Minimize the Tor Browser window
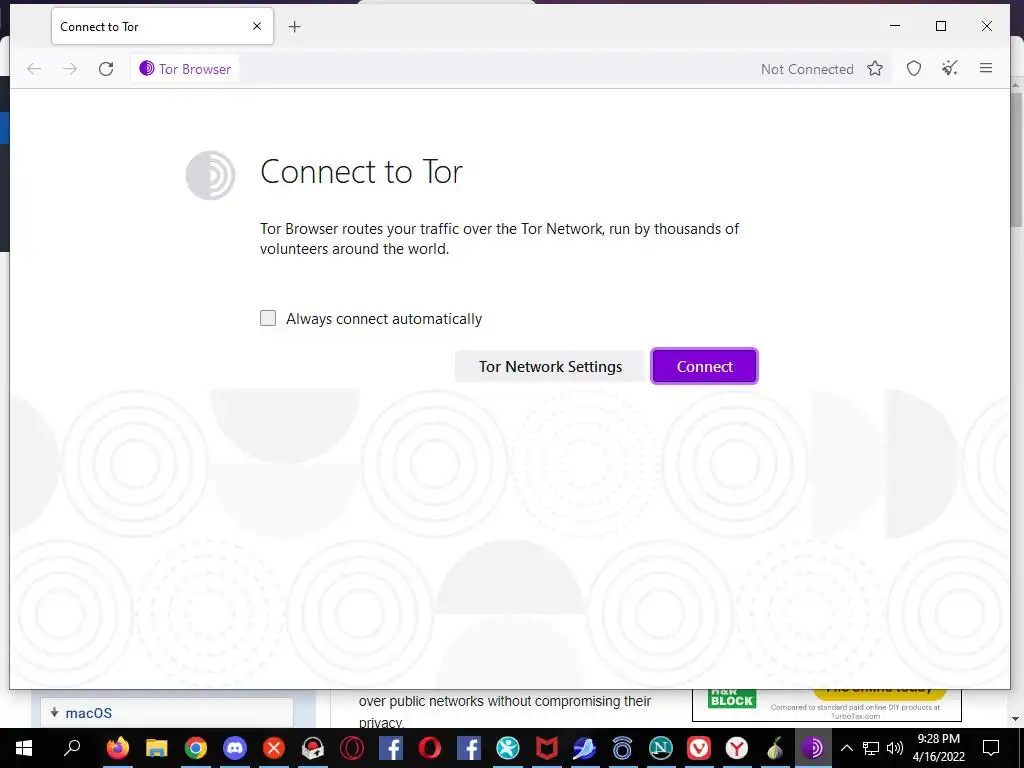 895,26
